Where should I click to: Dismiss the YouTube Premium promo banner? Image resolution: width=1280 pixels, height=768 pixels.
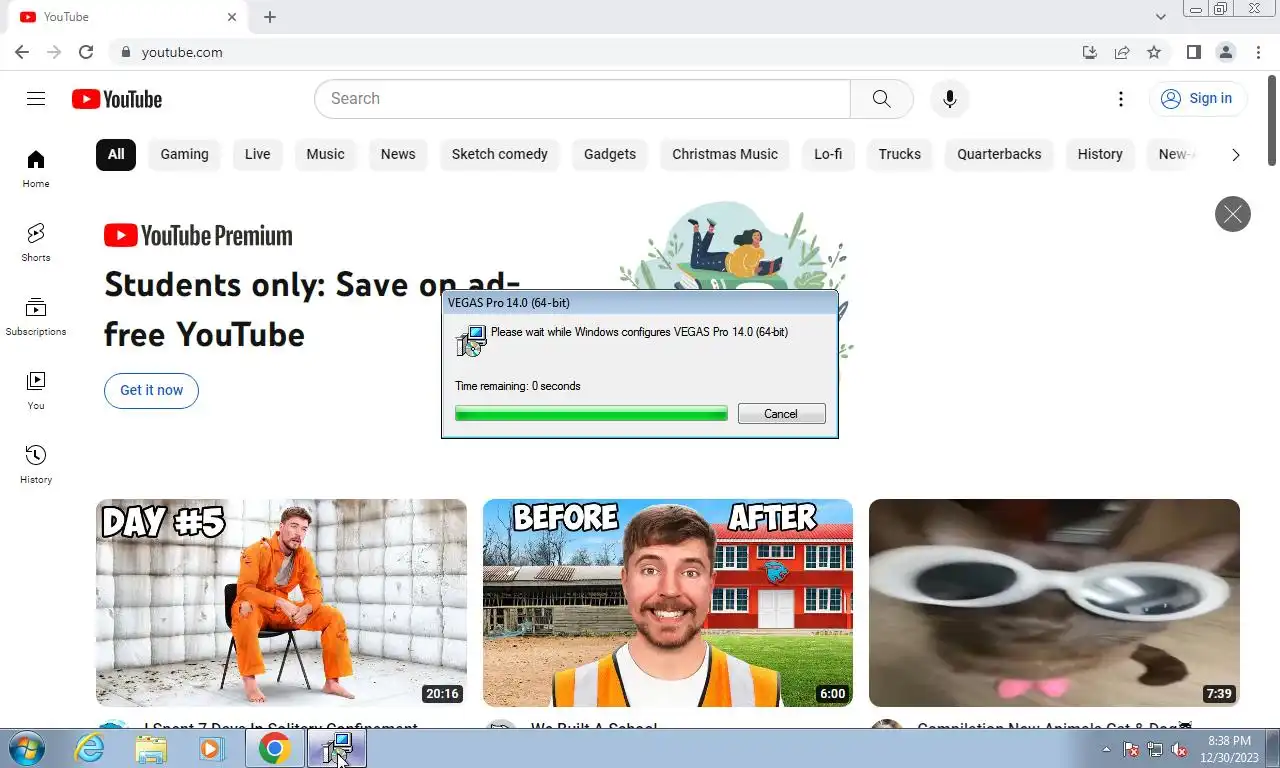(x=1232, y=214)
